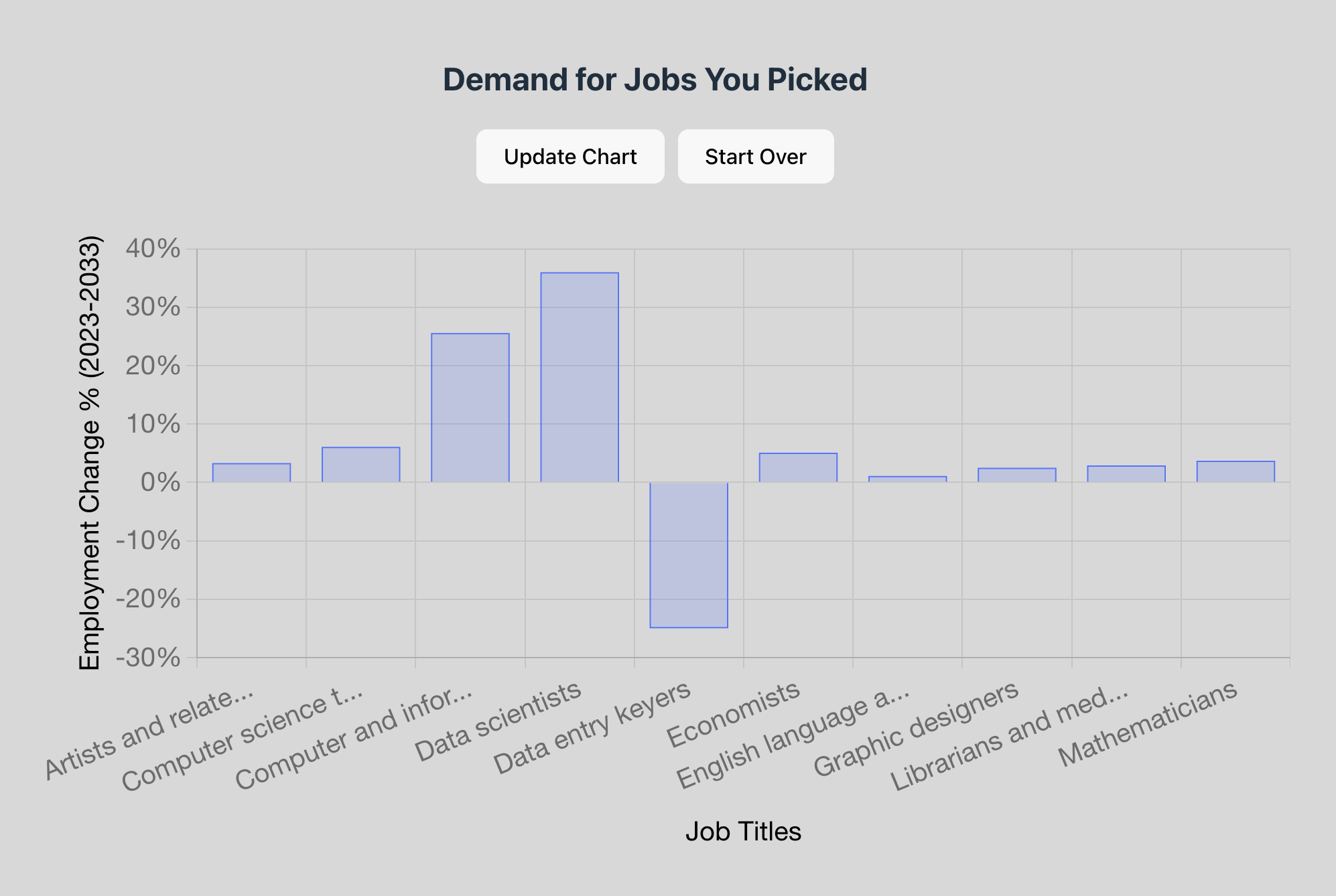Click the Update Chart button

point(570,156)
